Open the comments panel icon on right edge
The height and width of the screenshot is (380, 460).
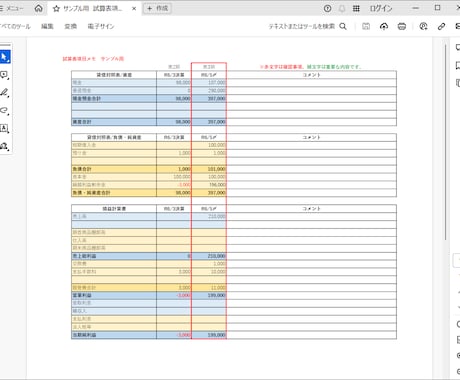click(x=457, y=48)
